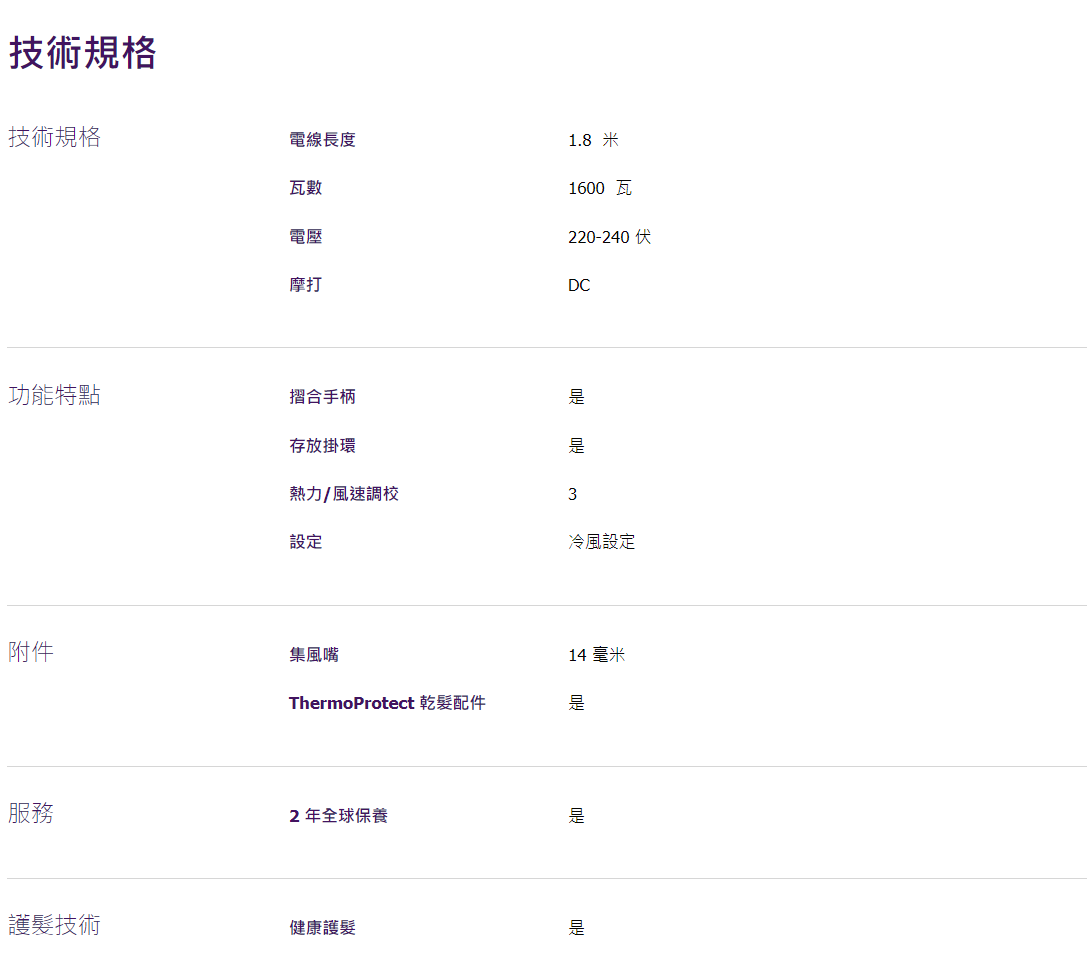Click the large 技術規格 page heading
Image resolution: width=1092 pixels, height=964 pixels.
(x=83, y=53)
